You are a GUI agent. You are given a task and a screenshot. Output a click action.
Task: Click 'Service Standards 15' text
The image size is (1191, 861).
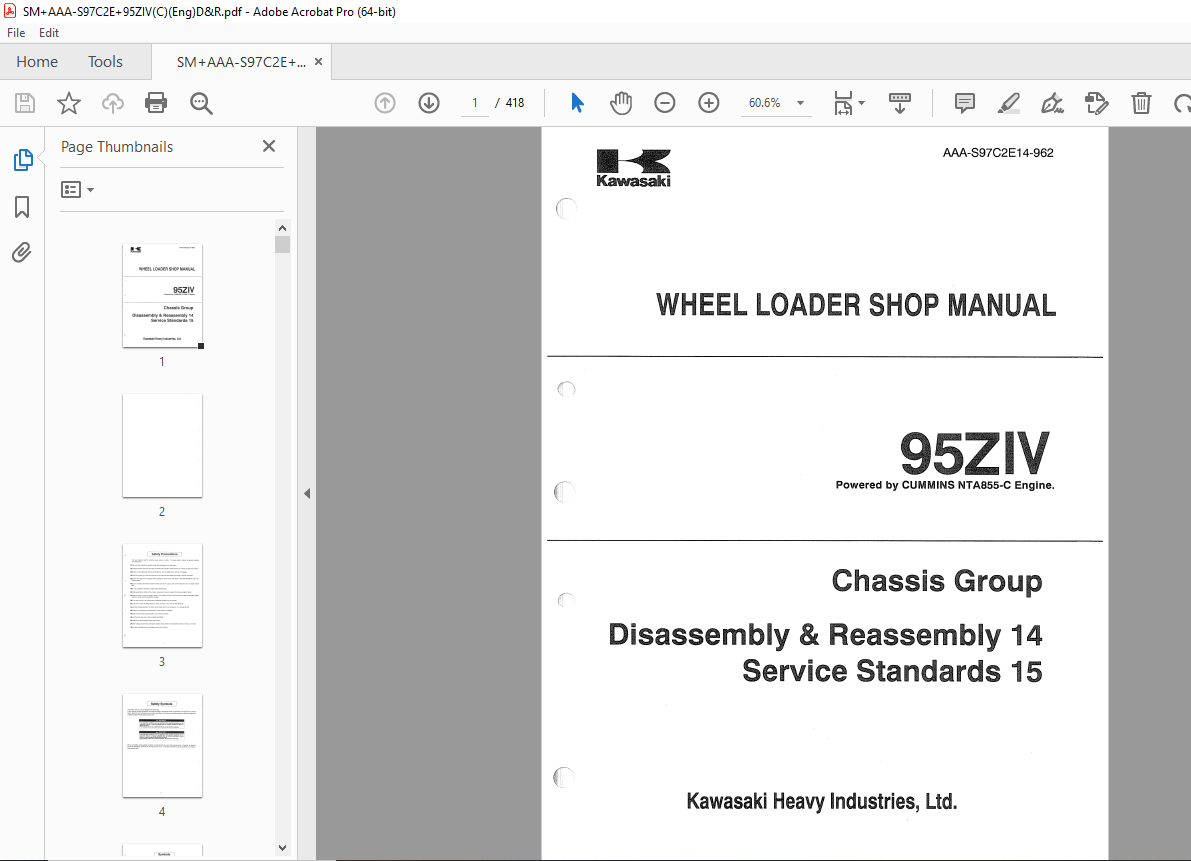tap(892, 671)
